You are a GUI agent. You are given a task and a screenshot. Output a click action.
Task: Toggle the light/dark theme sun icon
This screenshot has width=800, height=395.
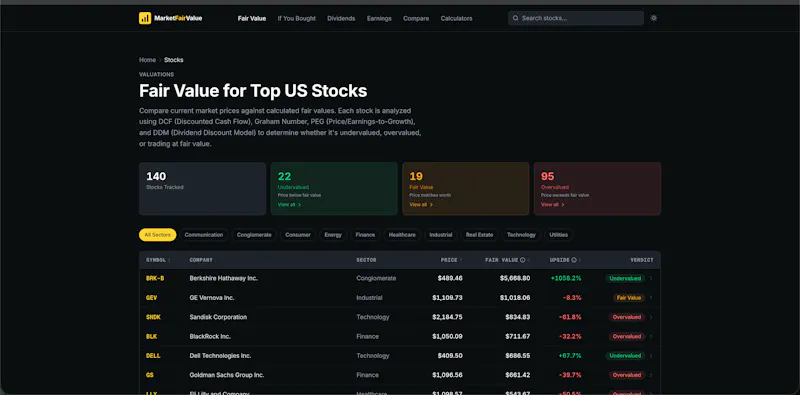pos(654,18)
